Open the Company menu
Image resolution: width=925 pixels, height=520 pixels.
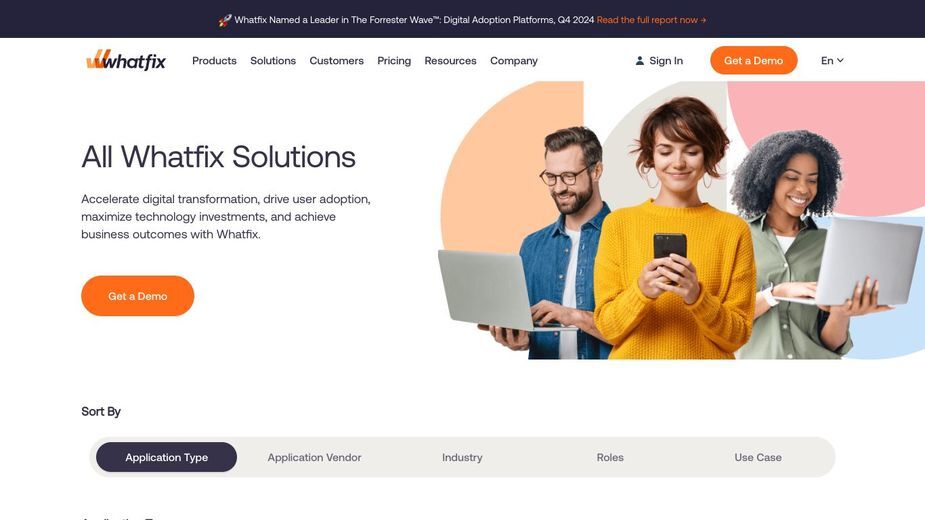(x=514, y=60)
